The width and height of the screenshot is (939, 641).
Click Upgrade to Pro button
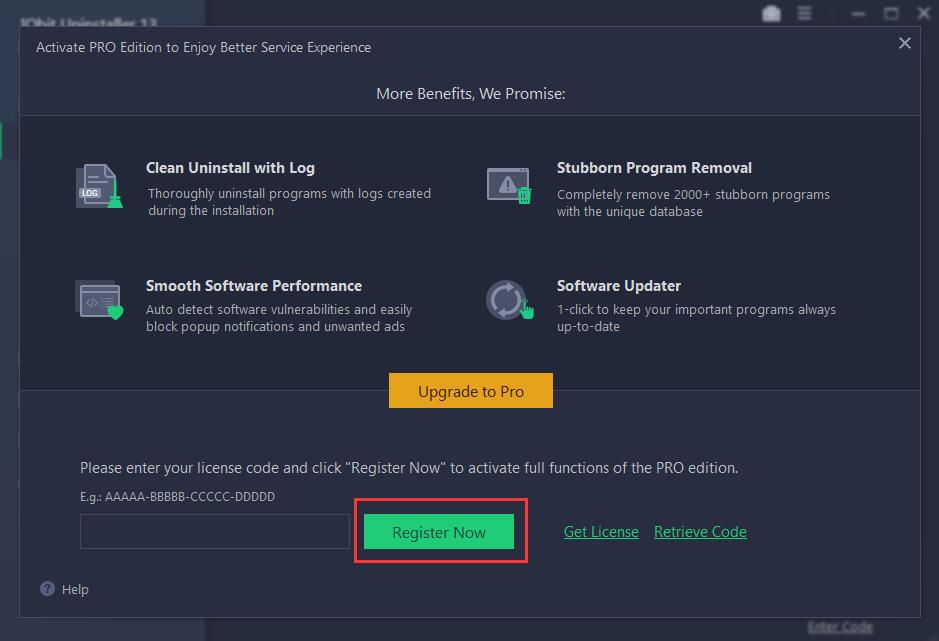[x=471, y=391]
